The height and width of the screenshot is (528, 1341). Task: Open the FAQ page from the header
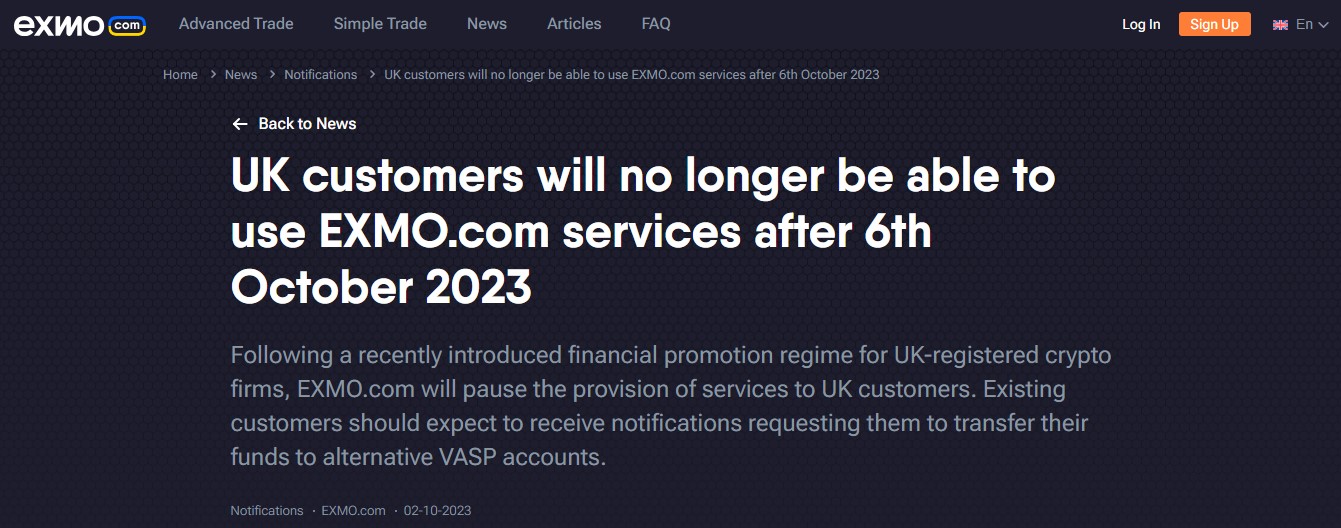coord(656,24)
